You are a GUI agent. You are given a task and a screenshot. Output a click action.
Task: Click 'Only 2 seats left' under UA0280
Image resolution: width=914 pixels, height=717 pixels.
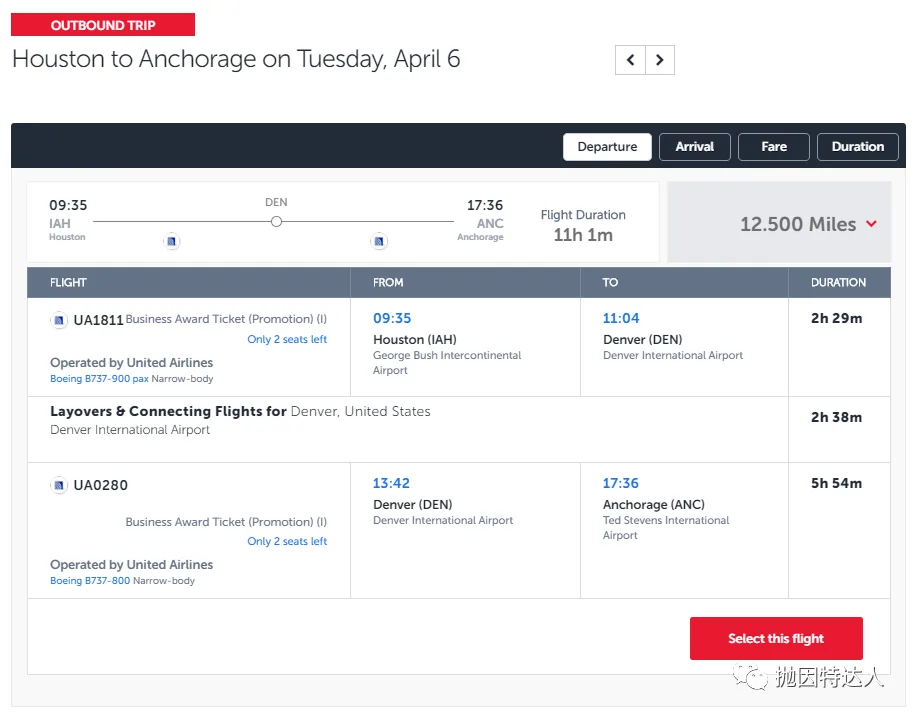[287, 541]
